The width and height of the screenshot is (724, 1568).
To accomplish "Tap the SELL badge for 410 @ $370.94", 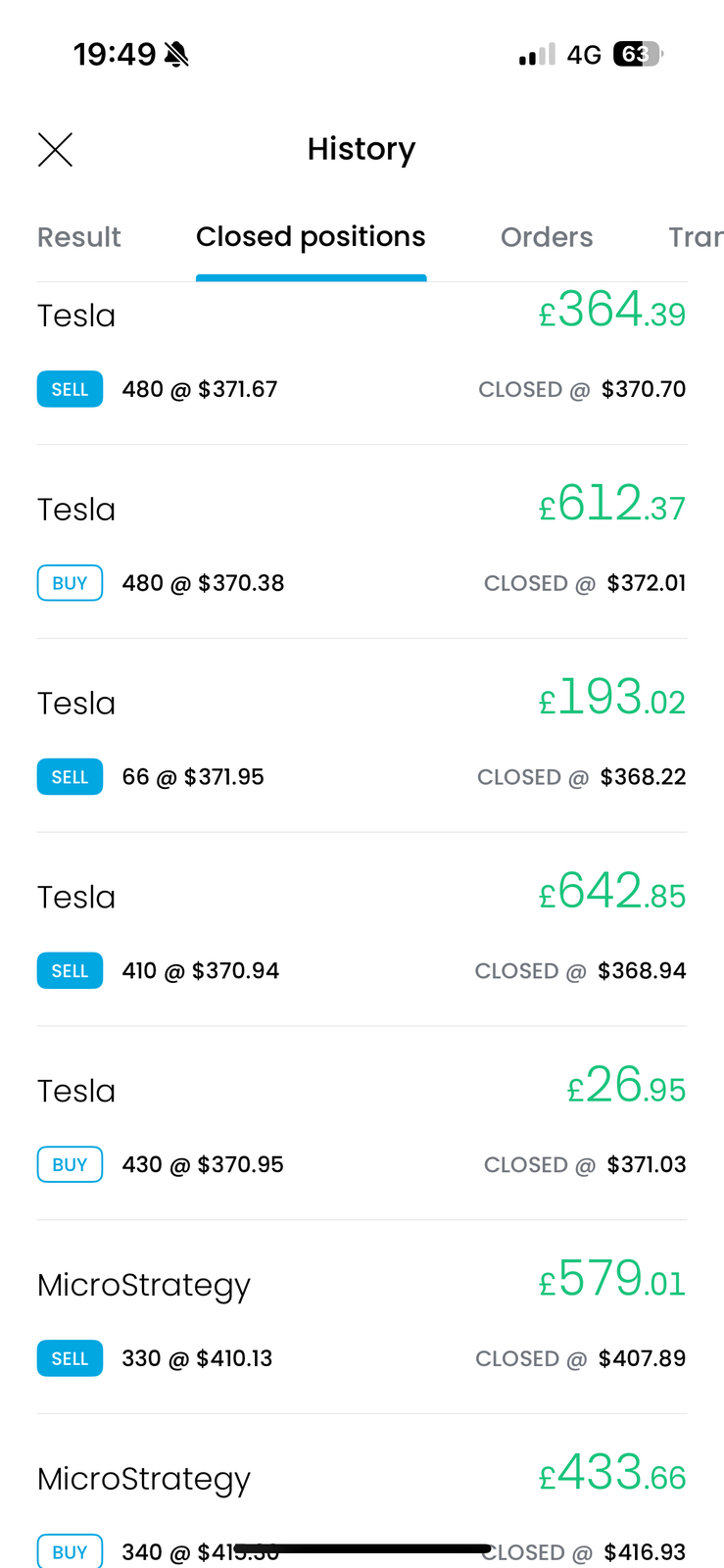I will [70, 971].
